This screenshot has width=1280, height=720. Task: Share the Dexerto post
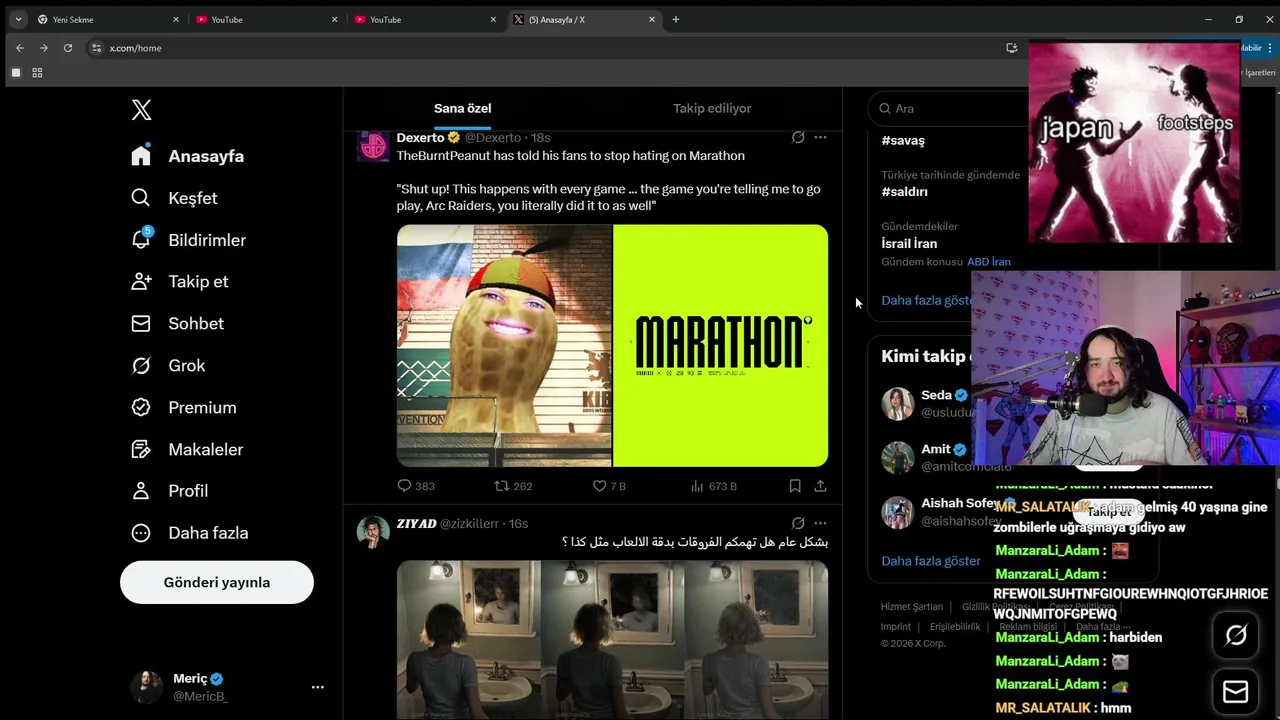pos(820,486)
